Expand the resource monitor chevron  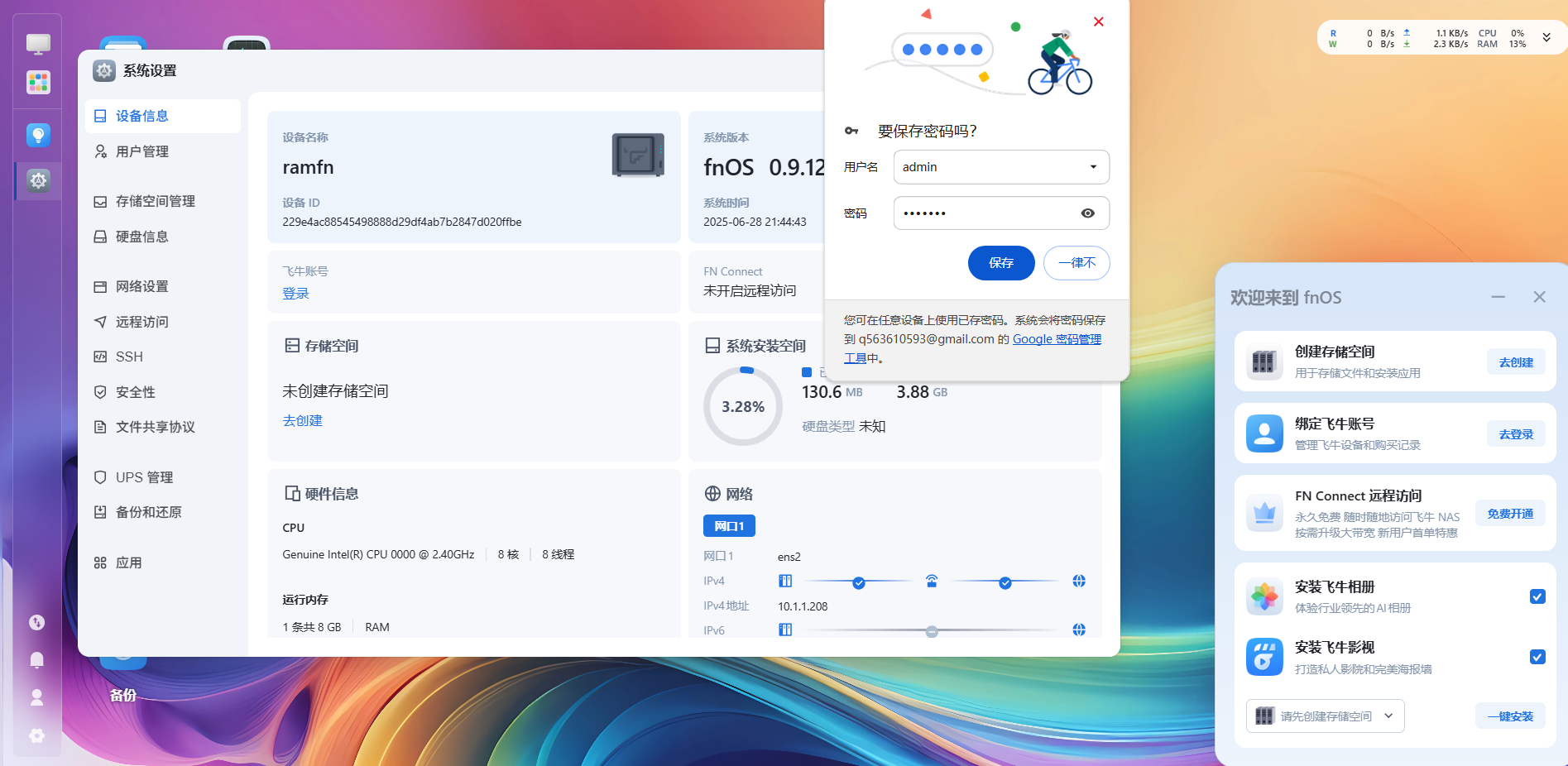(1546, 38)
